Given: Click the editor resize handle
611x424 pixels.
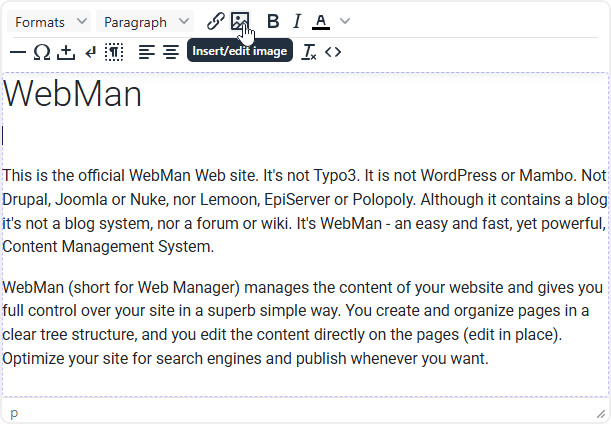Looking at the screenshot, I should [600, 413].
